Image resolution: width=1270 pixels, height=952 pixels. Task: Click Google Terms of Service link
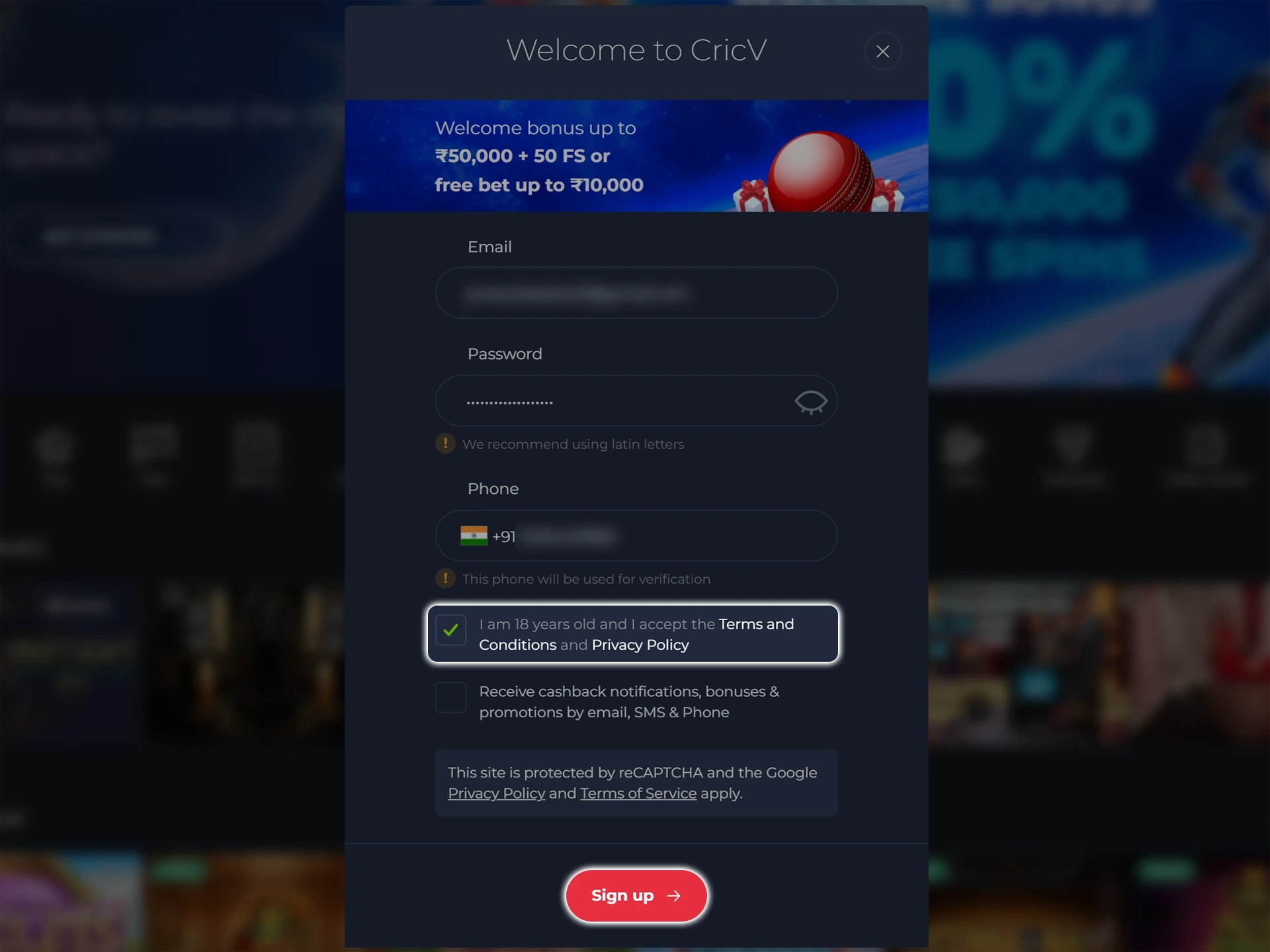pos(638,793)
